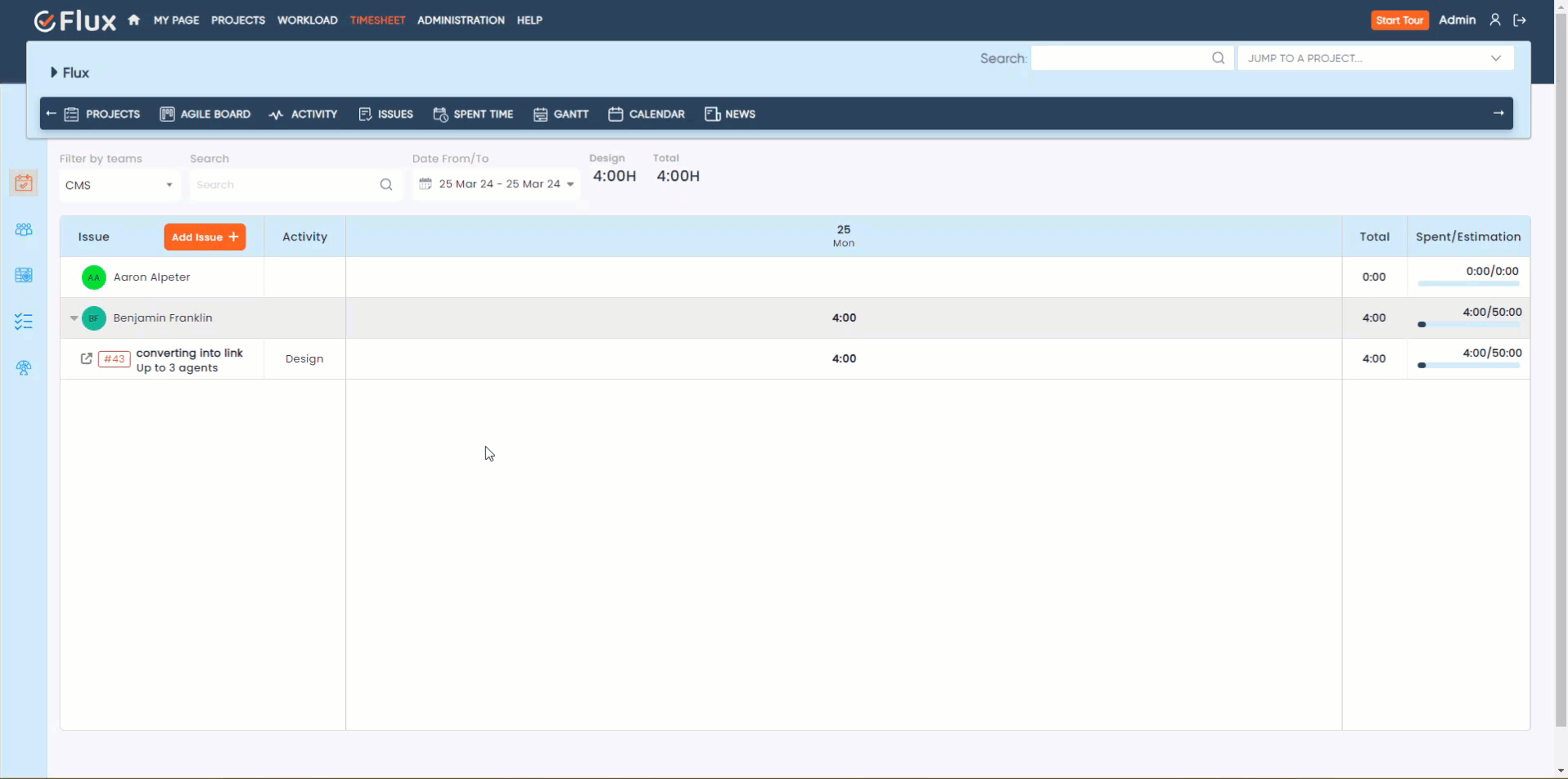Open the Calendar tab in the toolbar
This screenshot has width=1568, height=779.
[x=646, y=114]
